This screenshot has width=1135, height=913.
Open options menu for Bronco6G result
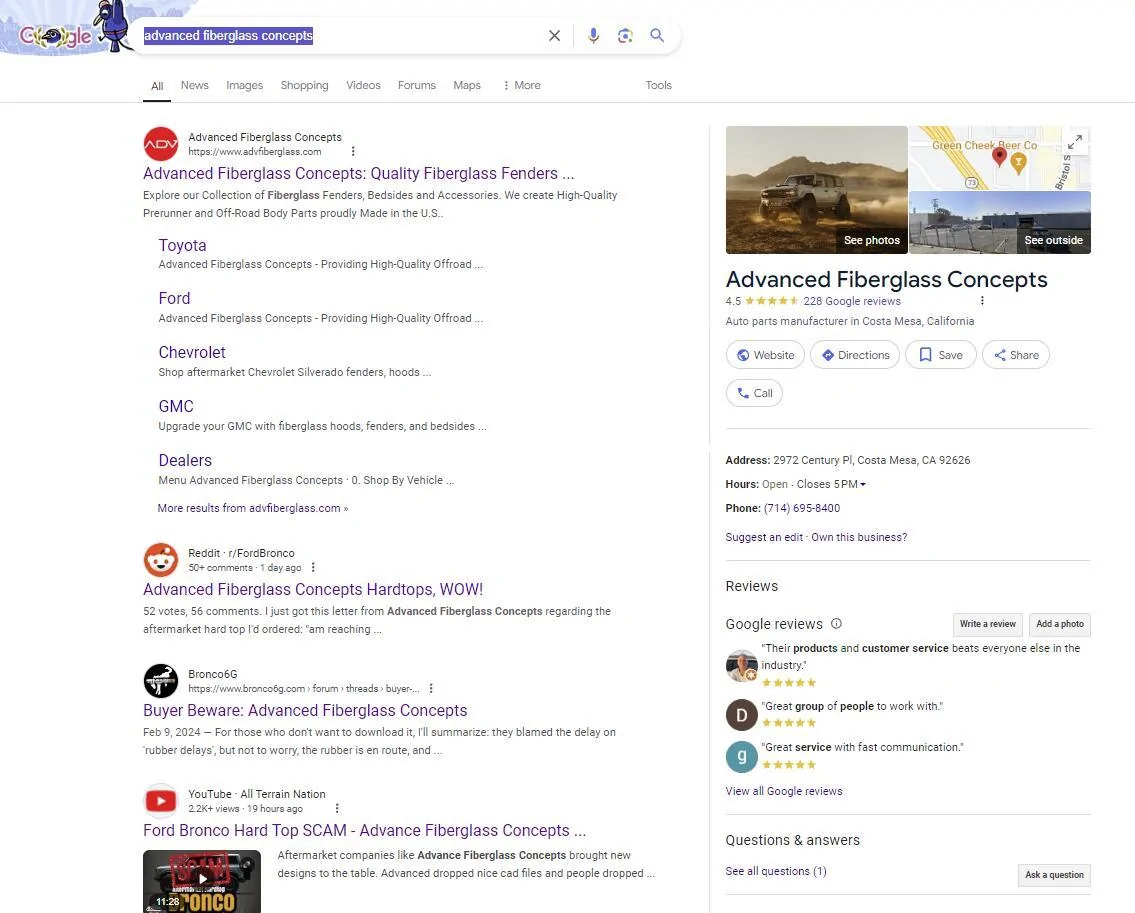(431, 689)
